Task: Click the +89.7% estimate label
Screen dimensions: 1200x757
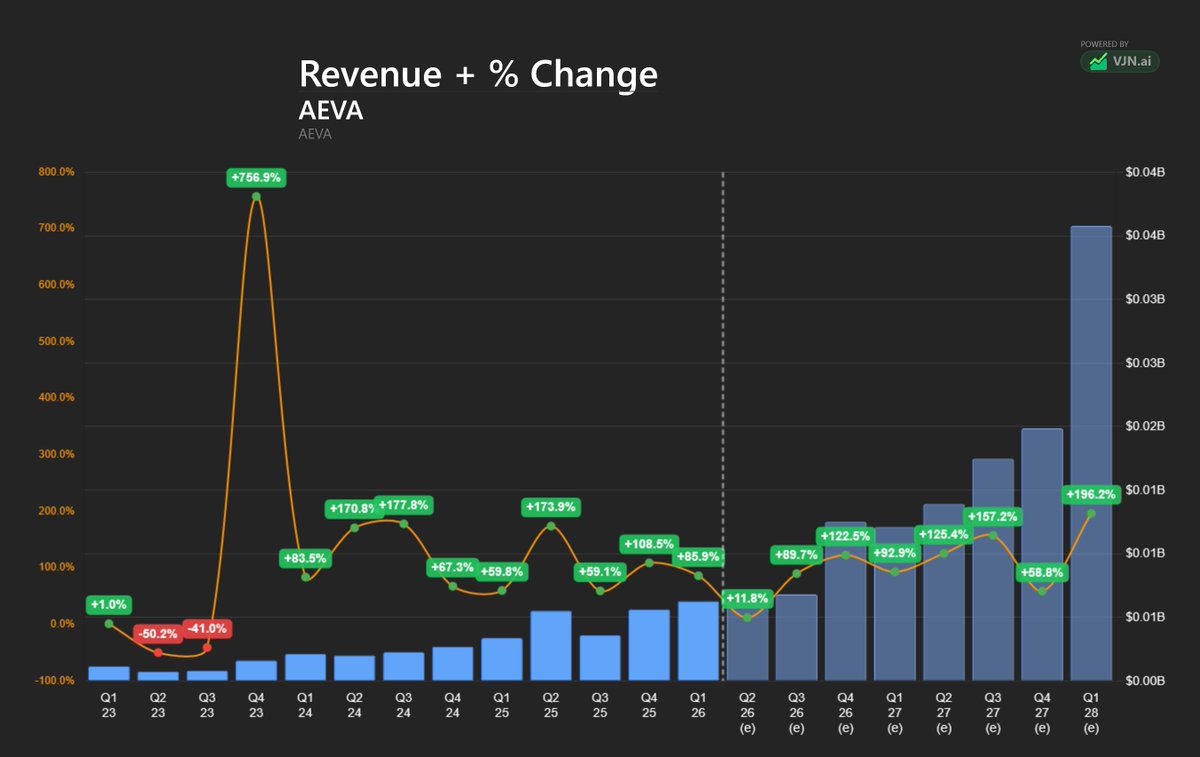Action: pyautogui.click(x=796, y=555)
